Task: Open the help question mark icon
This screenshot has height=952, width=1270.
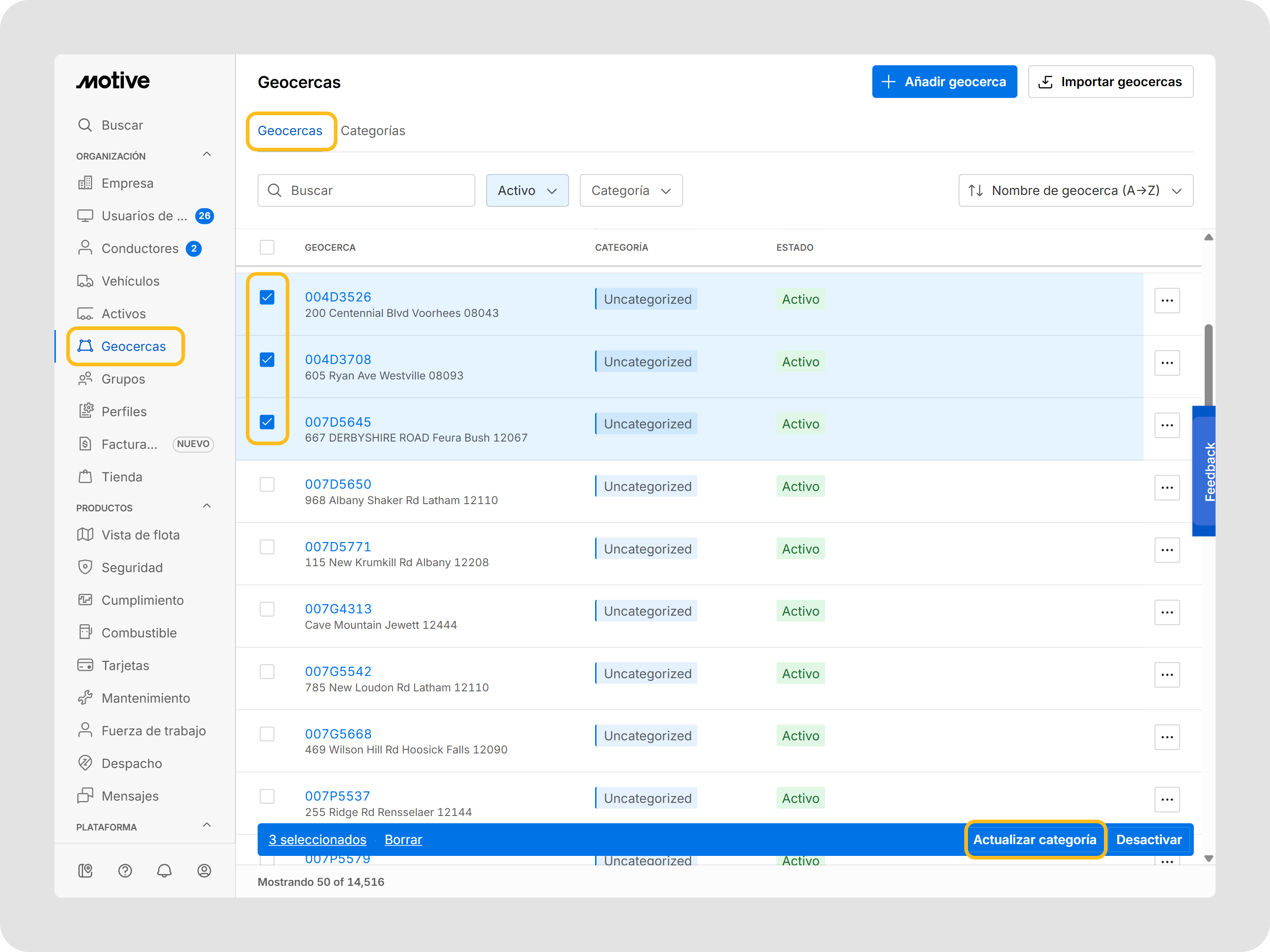Action: [125, 870]
